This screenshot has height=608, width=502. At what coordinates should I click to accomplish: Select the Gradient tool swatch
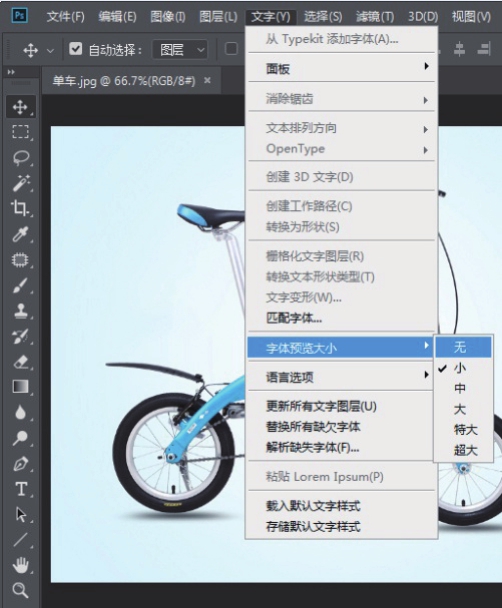[x=21, y=387]
